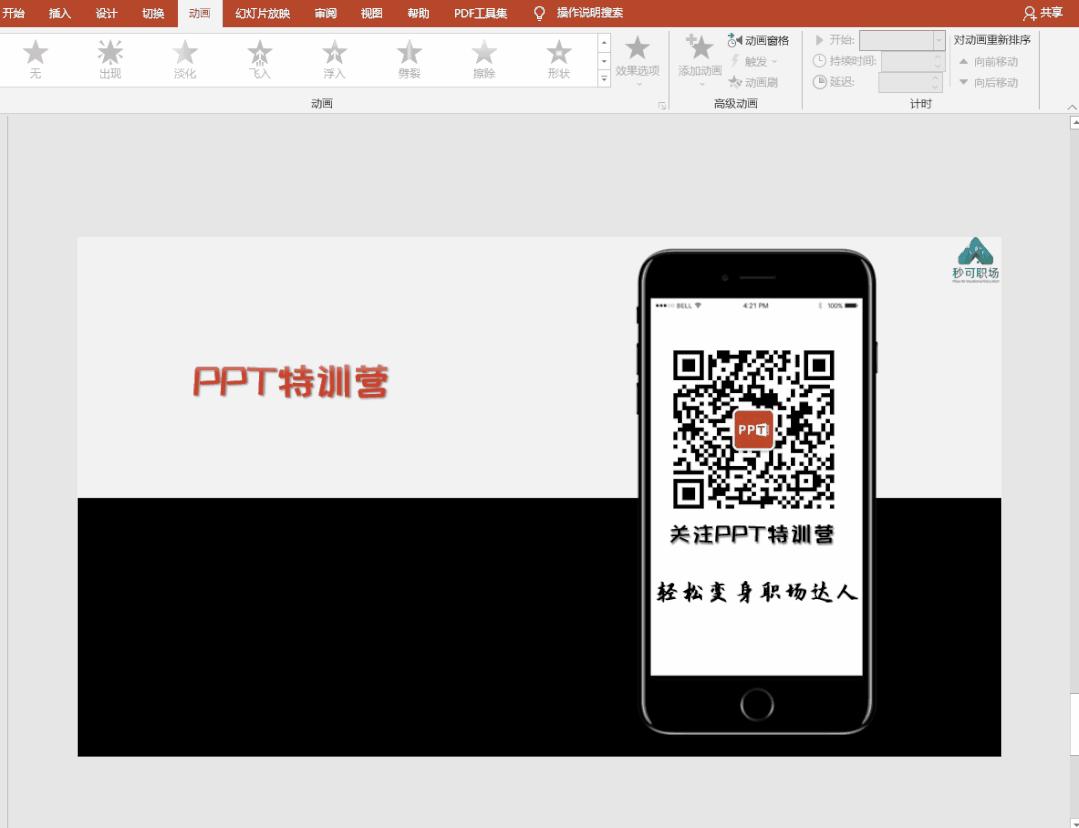Switch to the 审阅 ribbon tab
Screen dimensions: 1079x828
325,13
